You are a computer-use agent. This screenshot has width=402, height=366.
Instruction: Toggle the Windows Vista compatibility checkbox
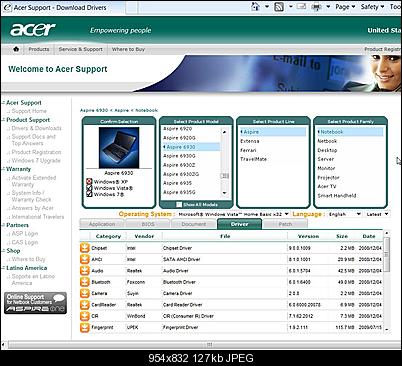89,188
